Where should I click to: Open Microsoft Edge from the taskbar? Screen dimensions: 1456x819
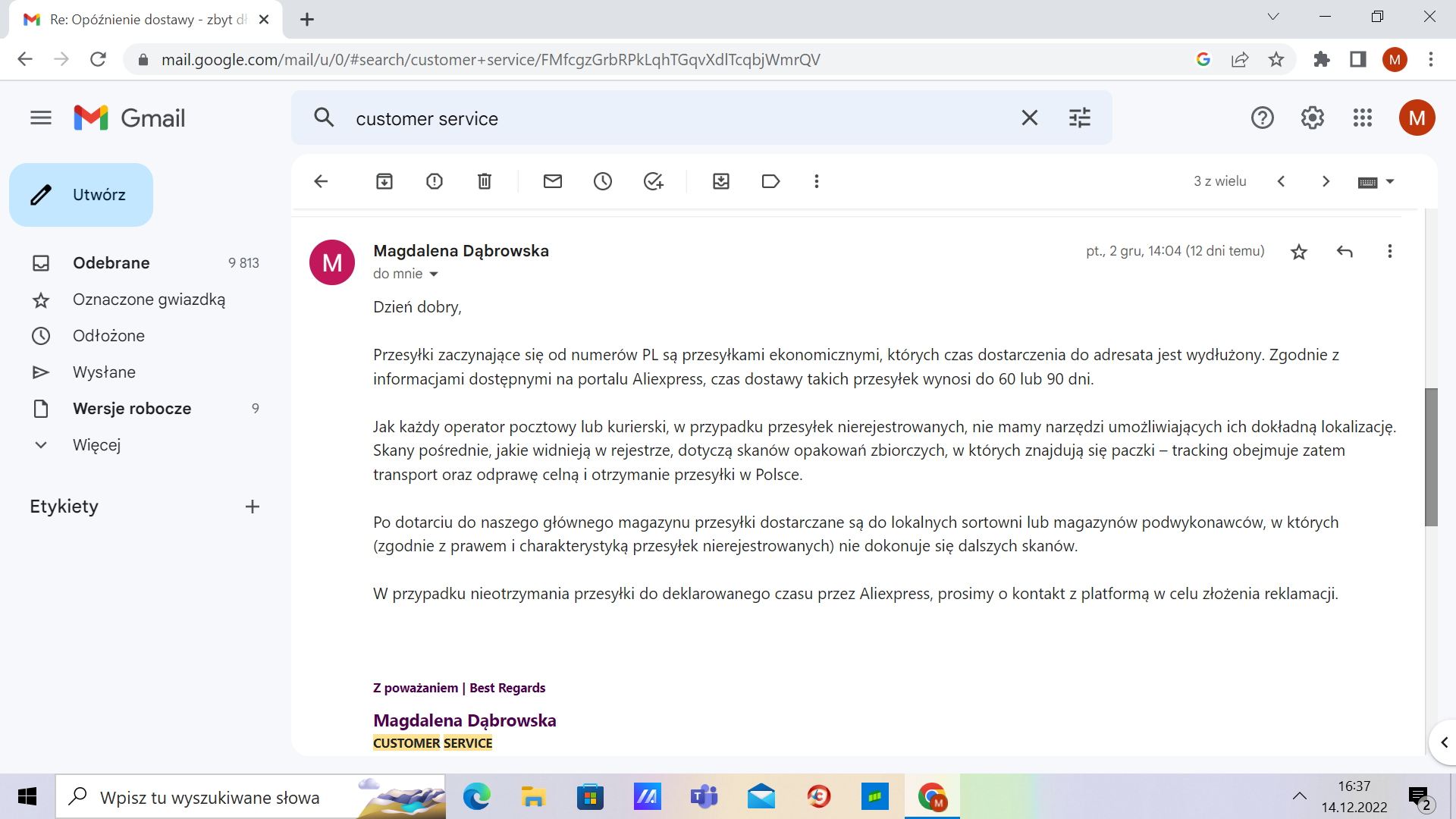tap(476, 797)
